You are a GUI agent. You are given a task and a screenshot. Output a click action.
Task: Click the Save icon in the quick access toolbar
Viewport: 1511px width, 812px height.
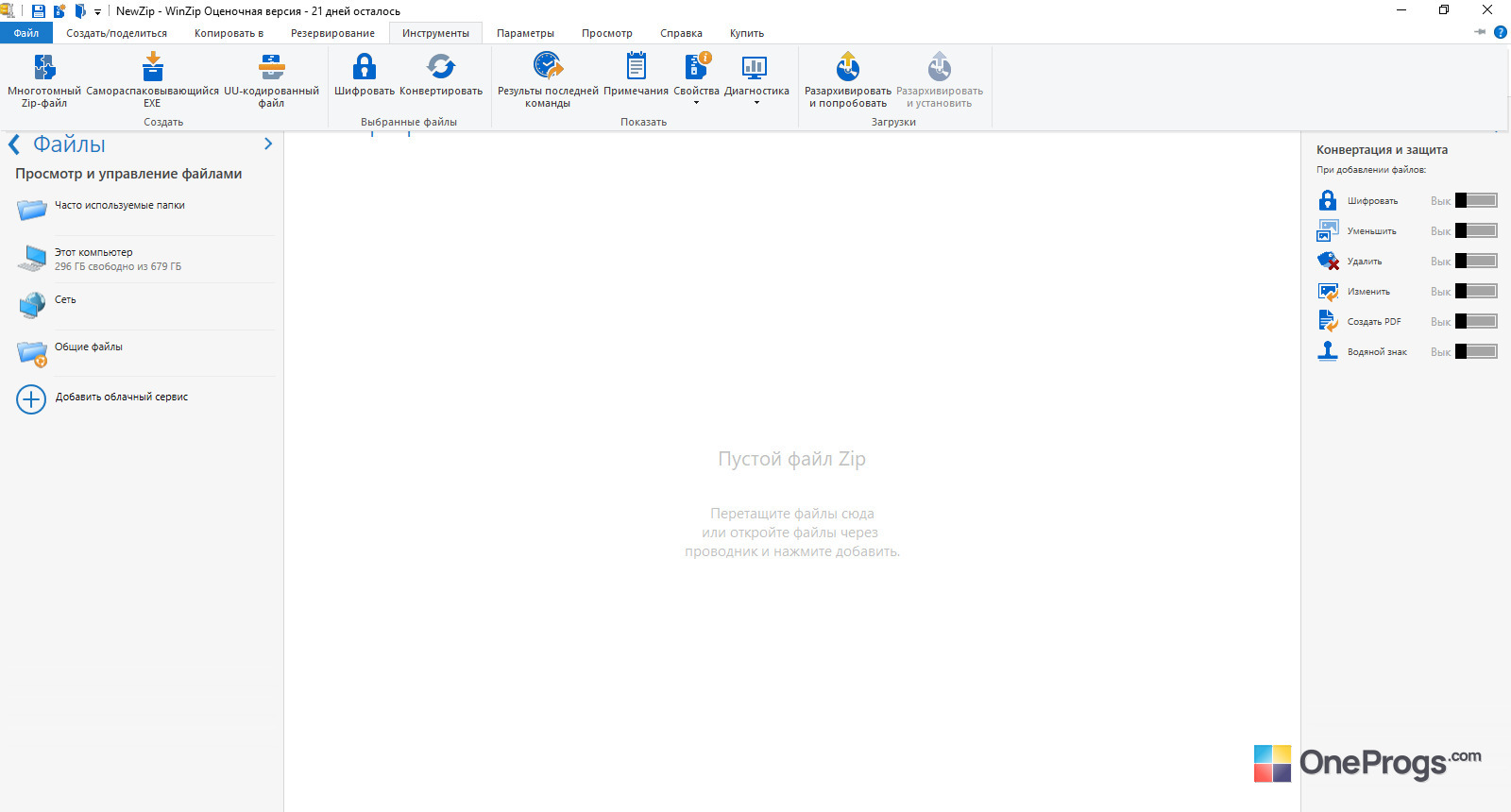39,11
